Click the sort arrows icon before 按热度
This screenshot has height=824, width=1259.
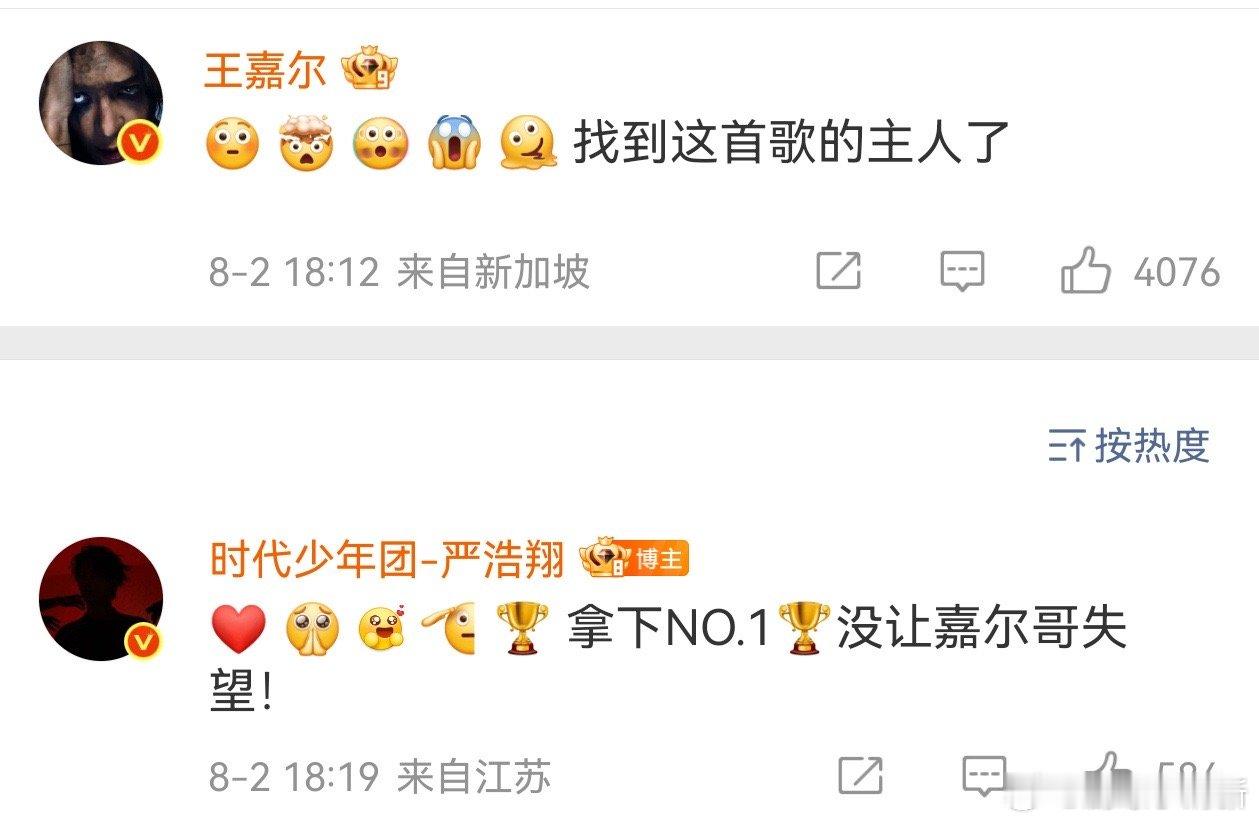pyautogui.click(x=1067, y=446)
